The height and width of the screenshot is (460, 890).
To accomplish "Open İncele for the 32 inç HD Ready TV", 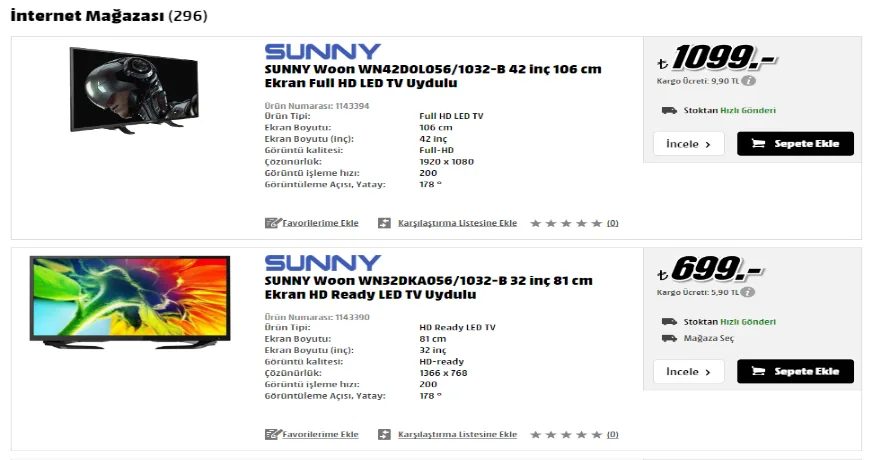I will tap(689, 371).
